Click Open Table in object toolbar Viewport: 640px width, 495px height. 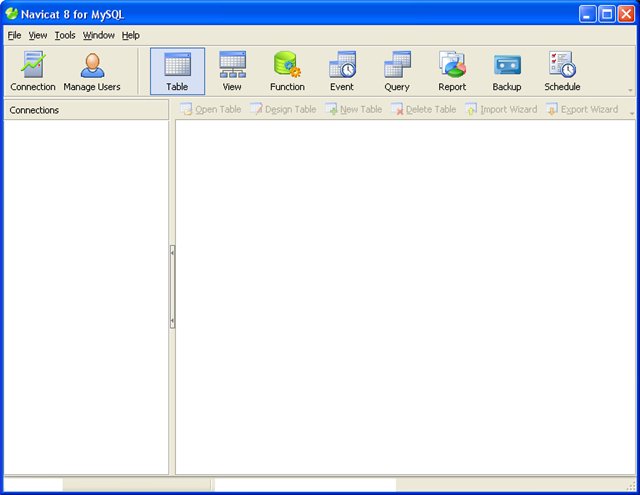click(211, 109)
